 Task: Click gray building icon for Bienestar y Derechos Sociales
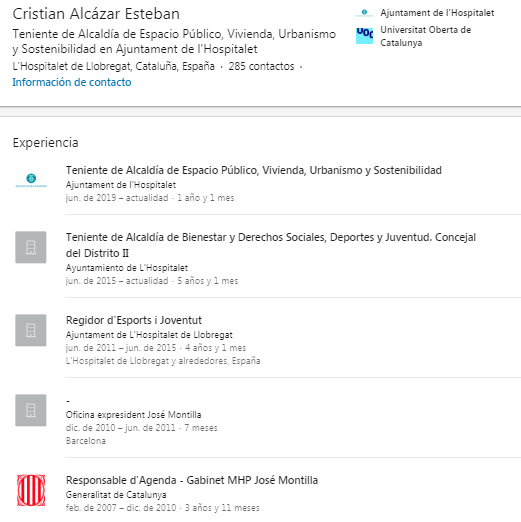point(31,247)
